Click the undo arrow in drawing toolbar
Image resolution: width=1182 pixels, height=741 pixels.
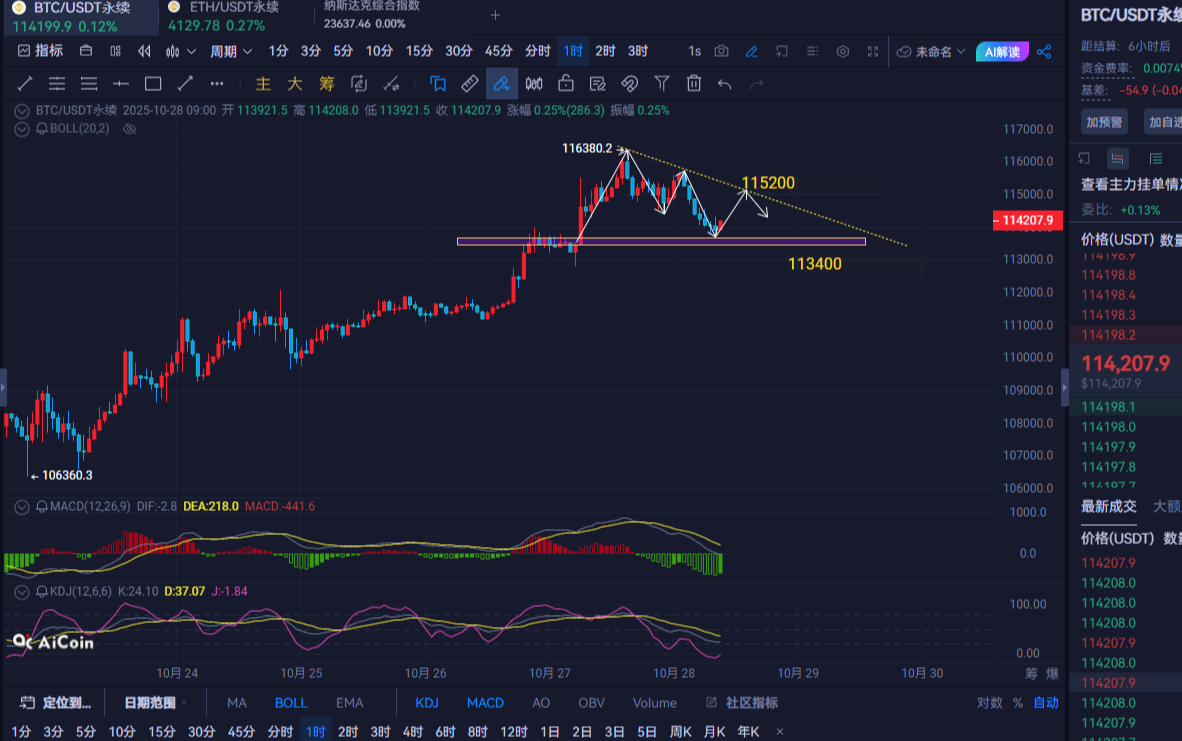(x=725, y=84)
